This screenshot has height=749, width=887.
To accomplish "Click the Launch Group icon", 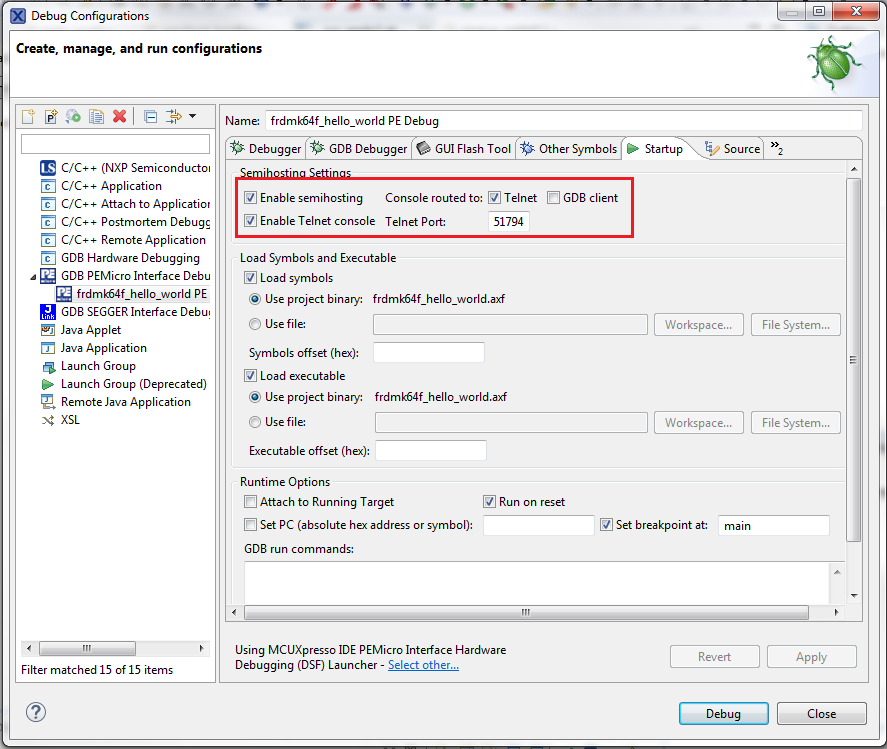I will point(48,367).
